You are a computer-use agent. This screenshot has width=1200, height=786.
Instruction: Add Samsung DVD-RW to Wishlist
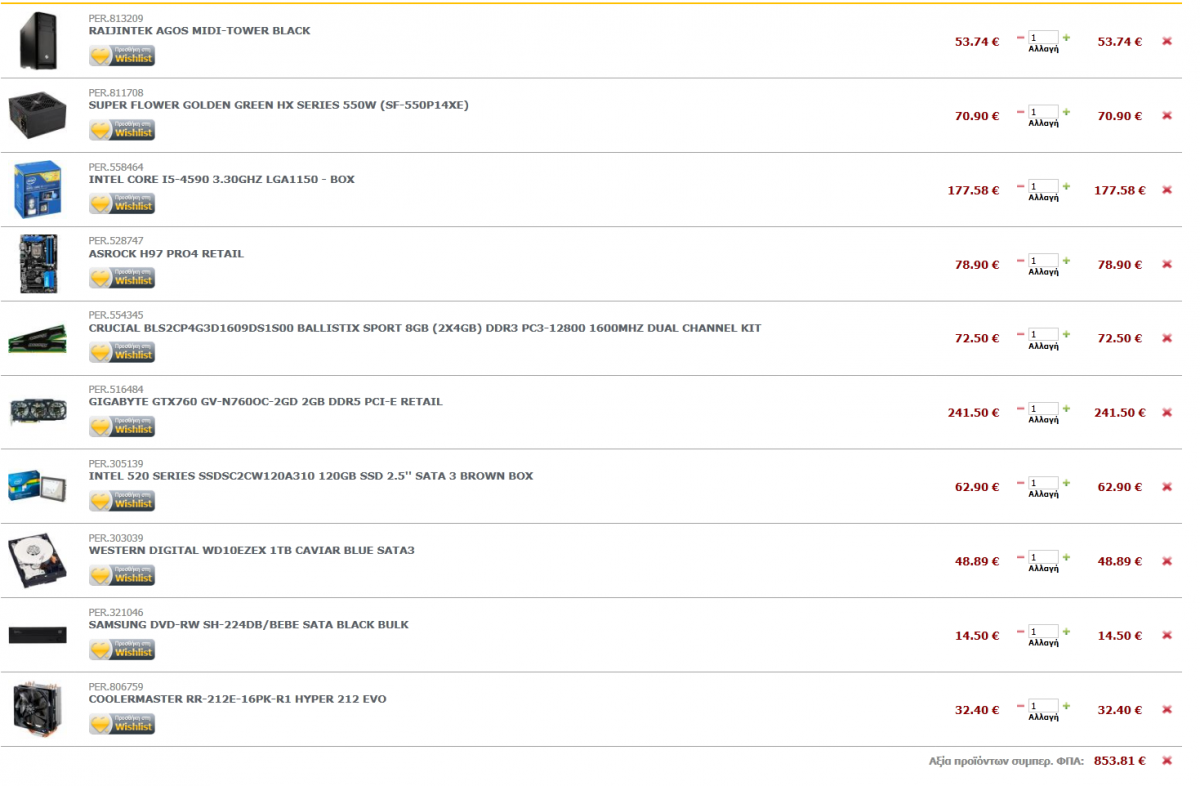click(x=122, y=650)
